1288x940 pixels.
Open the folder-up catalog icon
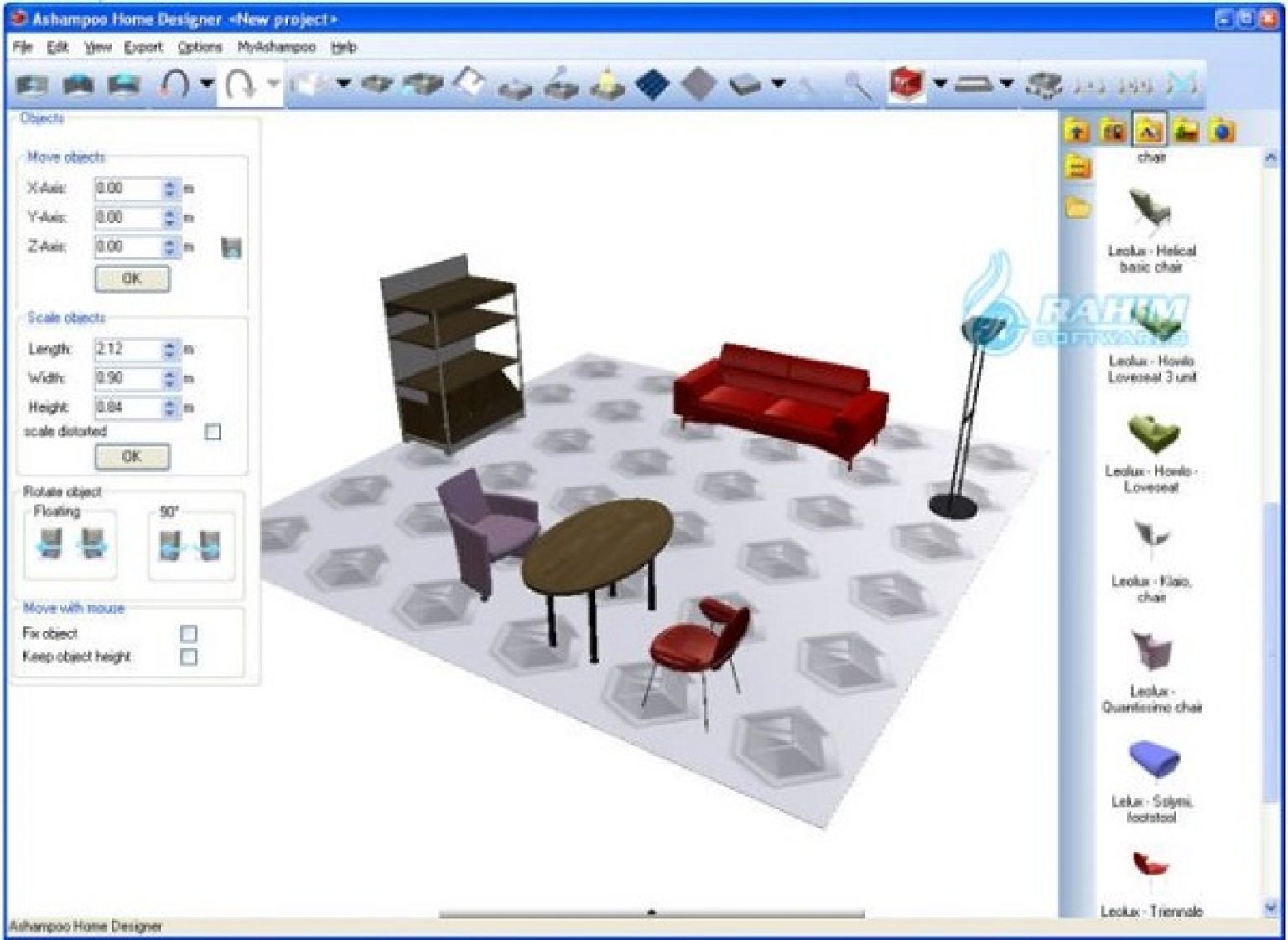[x=1078, y=131]
